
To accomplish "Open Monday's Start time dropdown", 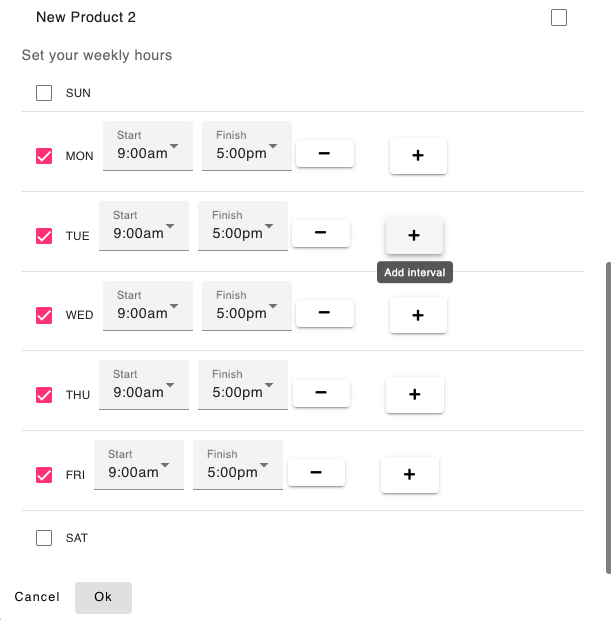I will (148, 147).
